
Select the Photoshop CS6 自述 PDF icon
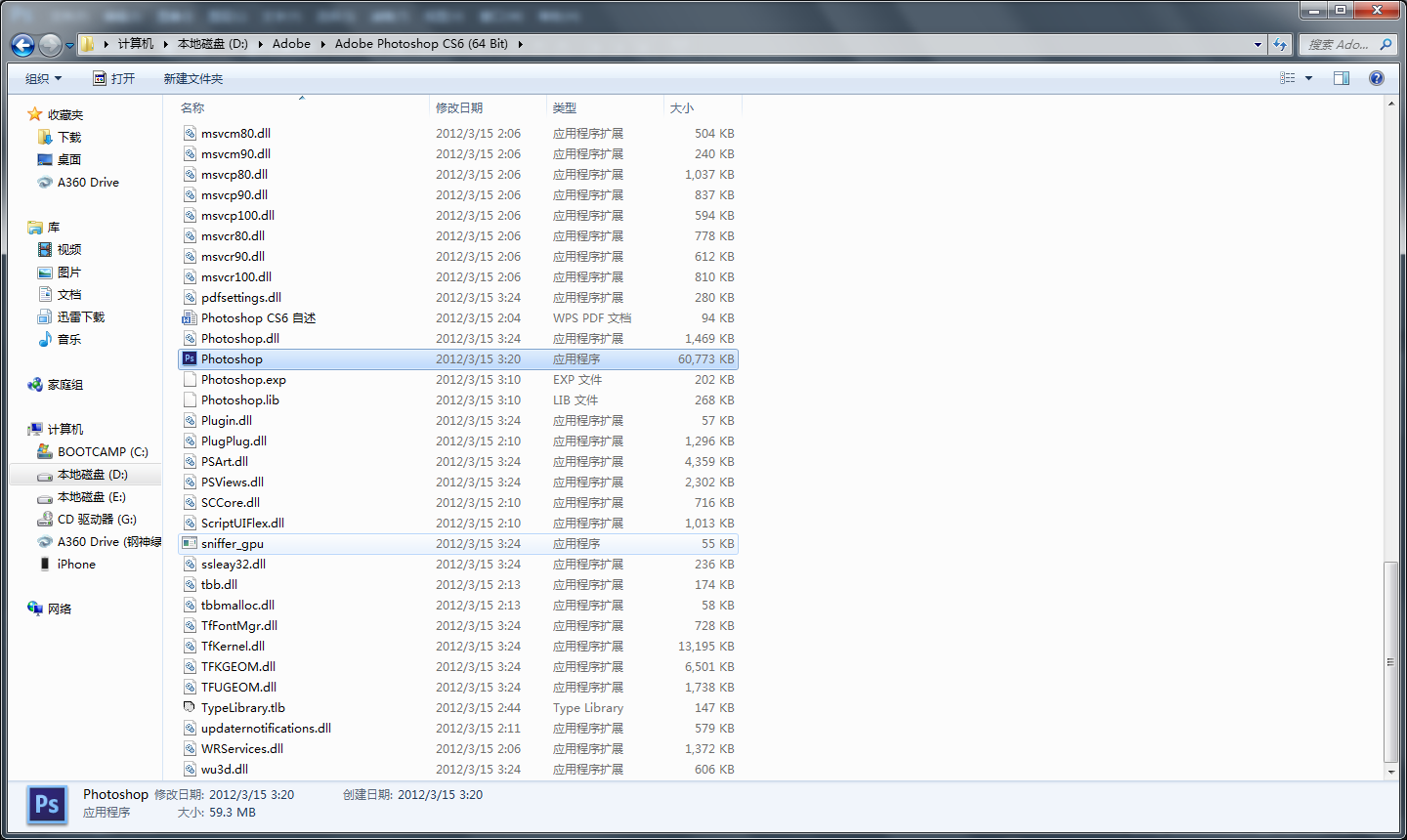[190, 317]
